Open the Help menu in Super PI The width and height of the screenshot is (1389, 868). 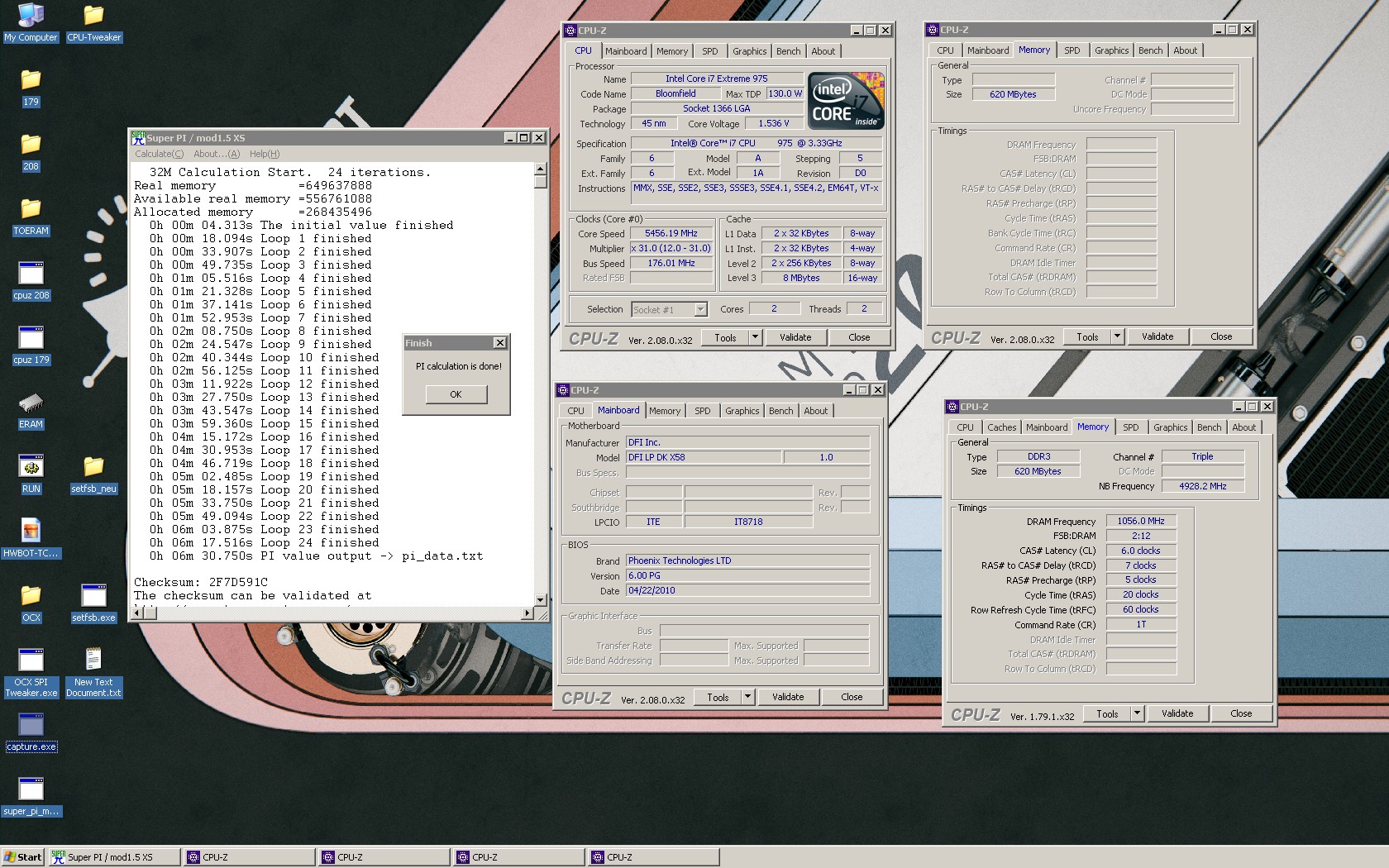click(265, 154)
